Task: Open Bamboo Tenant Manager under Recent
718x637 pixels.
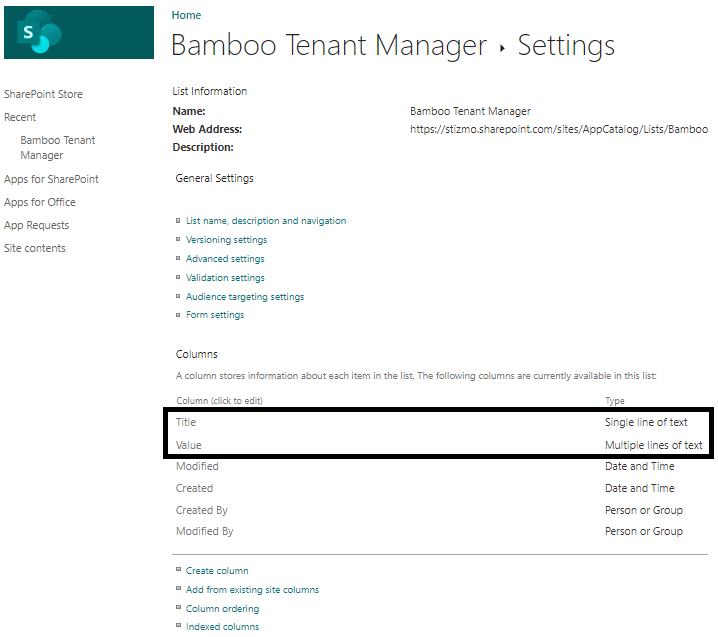Action: pyautogui.click(x=58, y=147)
